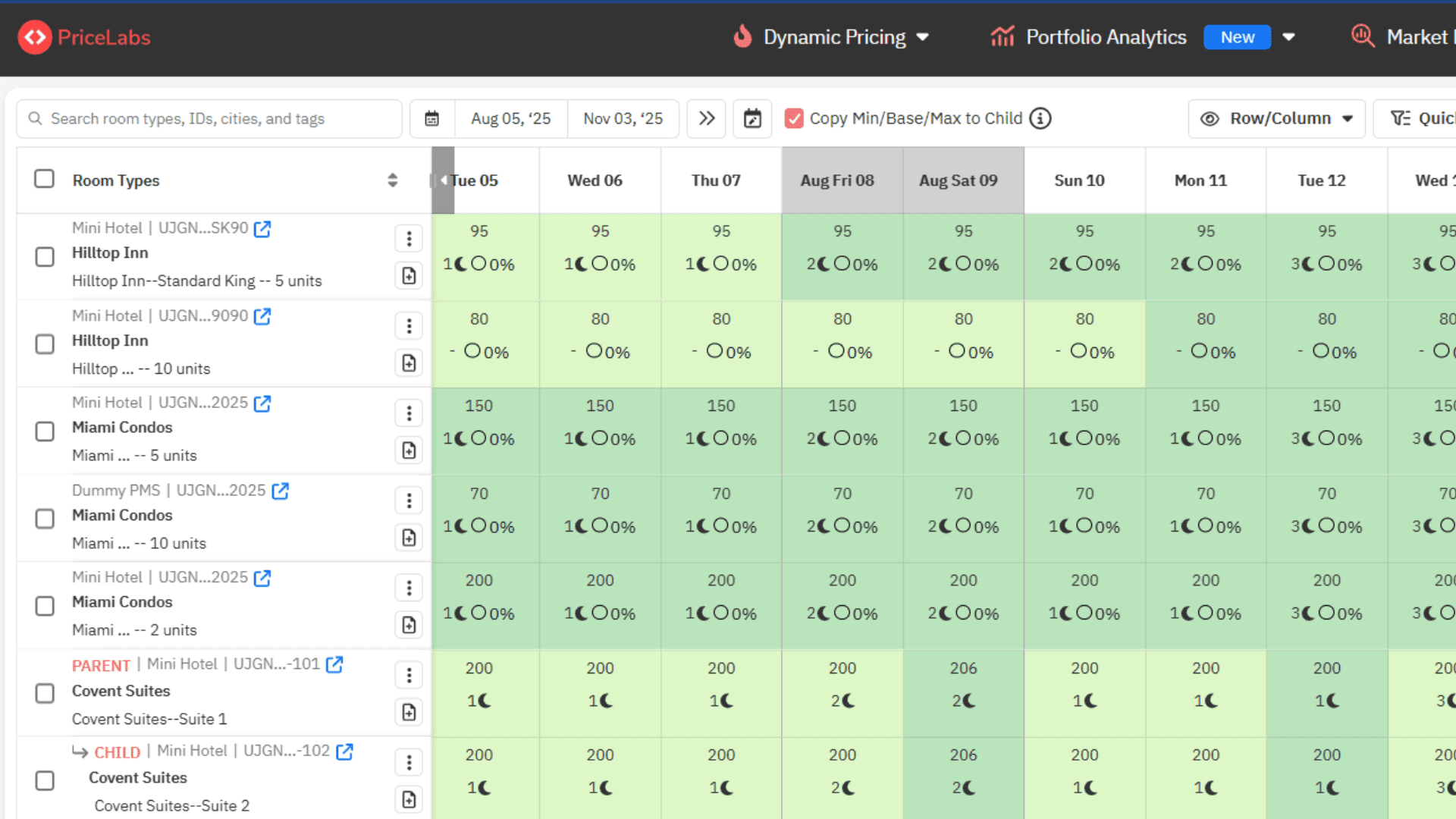Screen dimensions: 1456x819
Task: Open three-dot menu for Hilltop Inn Standard King
Action: tap(409, 238)
